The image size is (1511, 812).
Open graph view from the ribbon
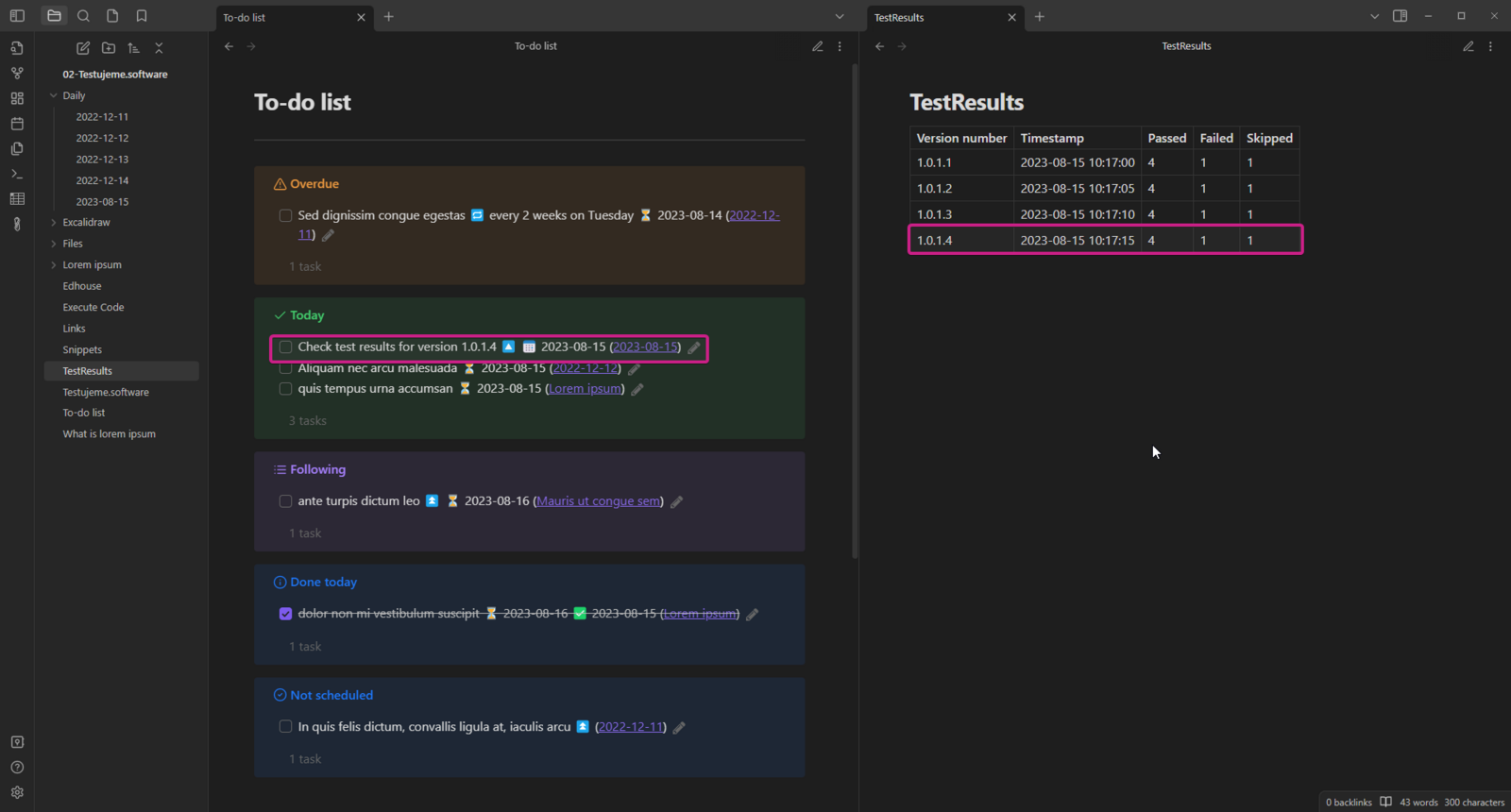tap(17, 73)
